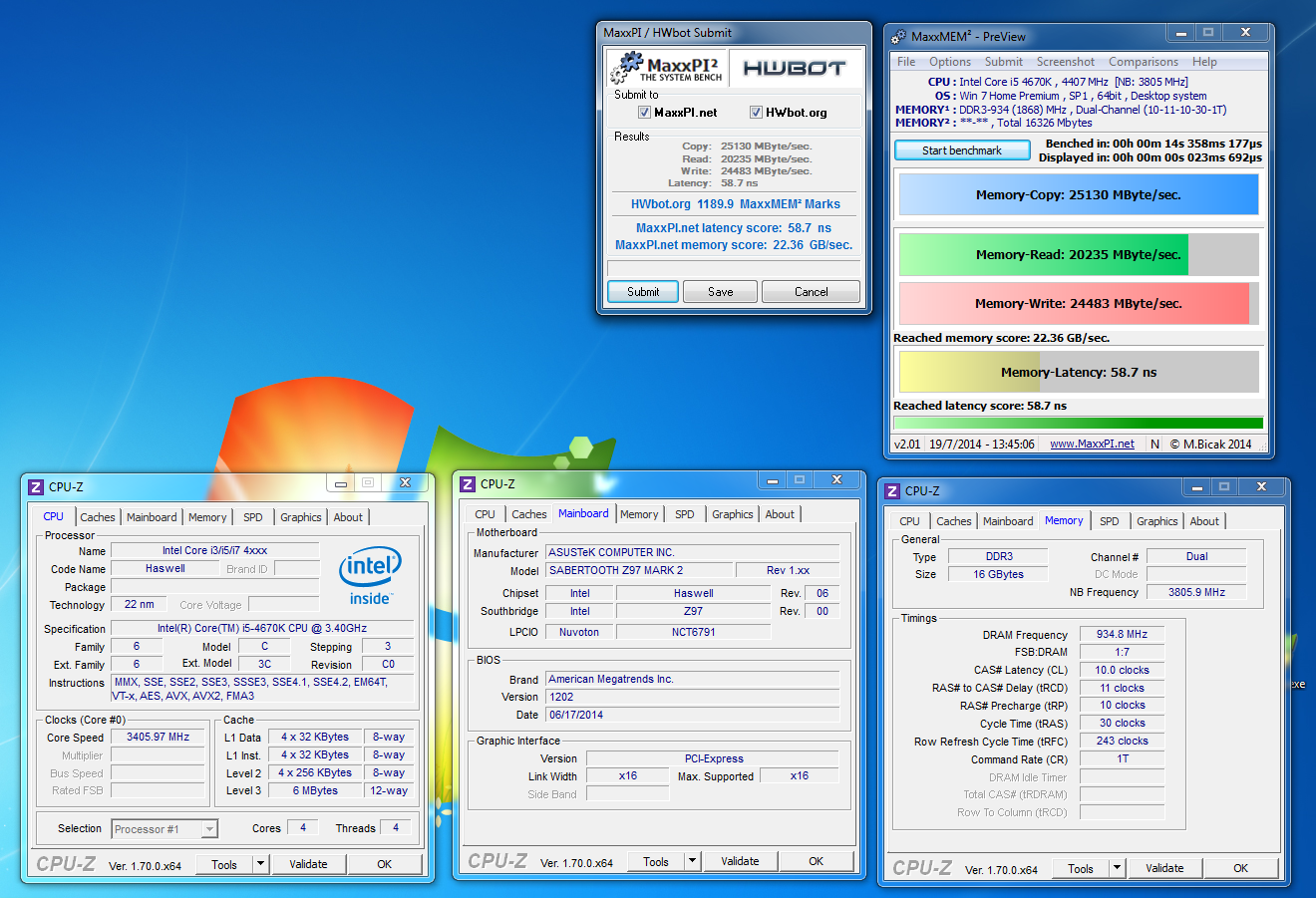Open the Processor #1 selection dropdown
Image resolution: width=1316 pixels, height=898 pixels.
(164, 829)
